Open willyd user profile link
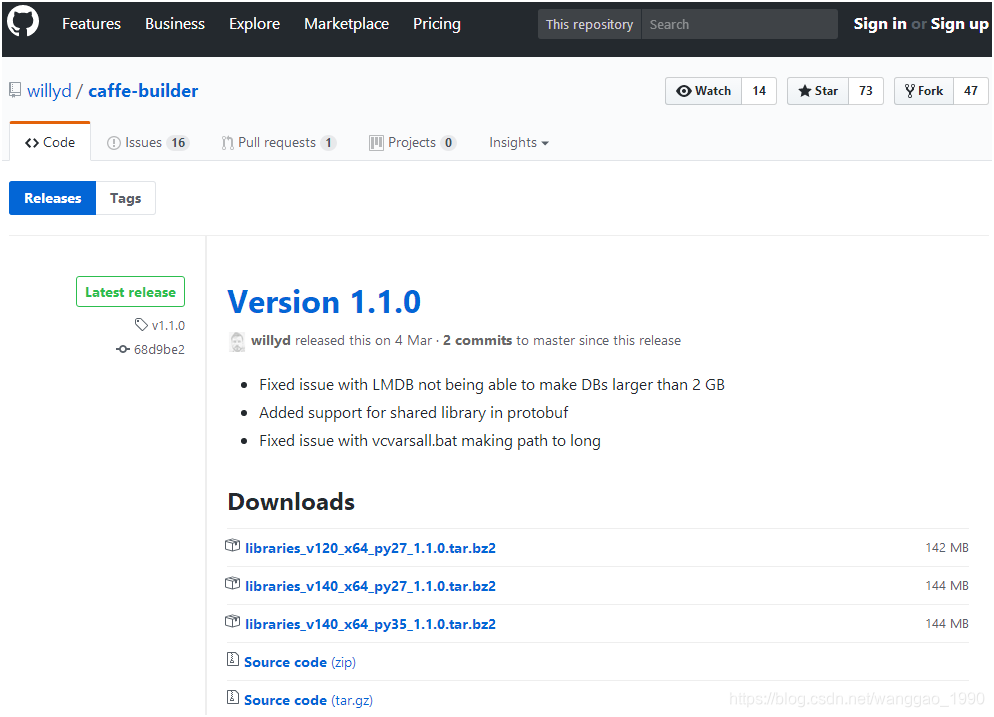 coord(49,91)
